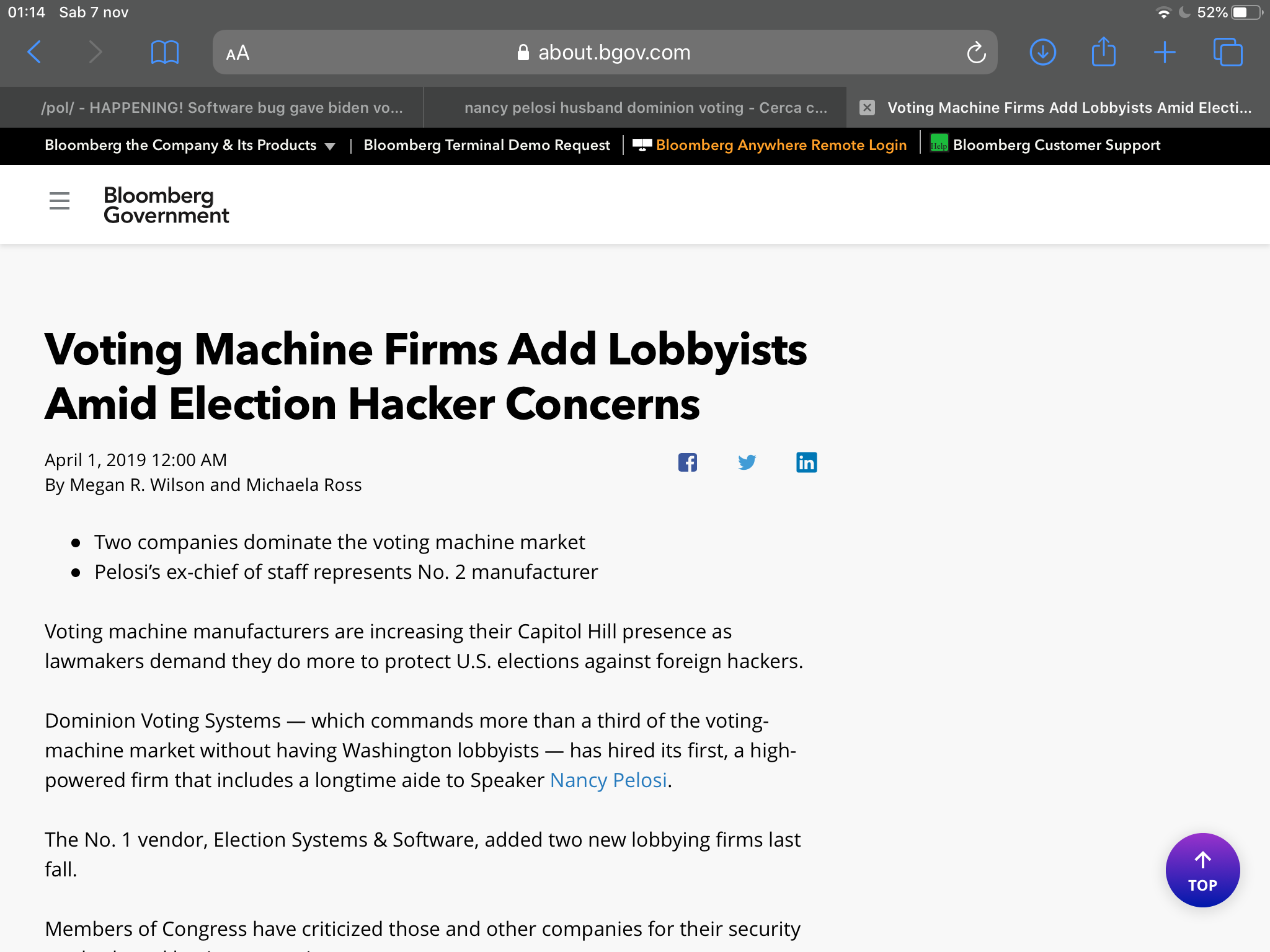Screen dimensions: 1270x952
Task: Open Bloomberg Terminal Demo Request
Action: pos(487,145)
